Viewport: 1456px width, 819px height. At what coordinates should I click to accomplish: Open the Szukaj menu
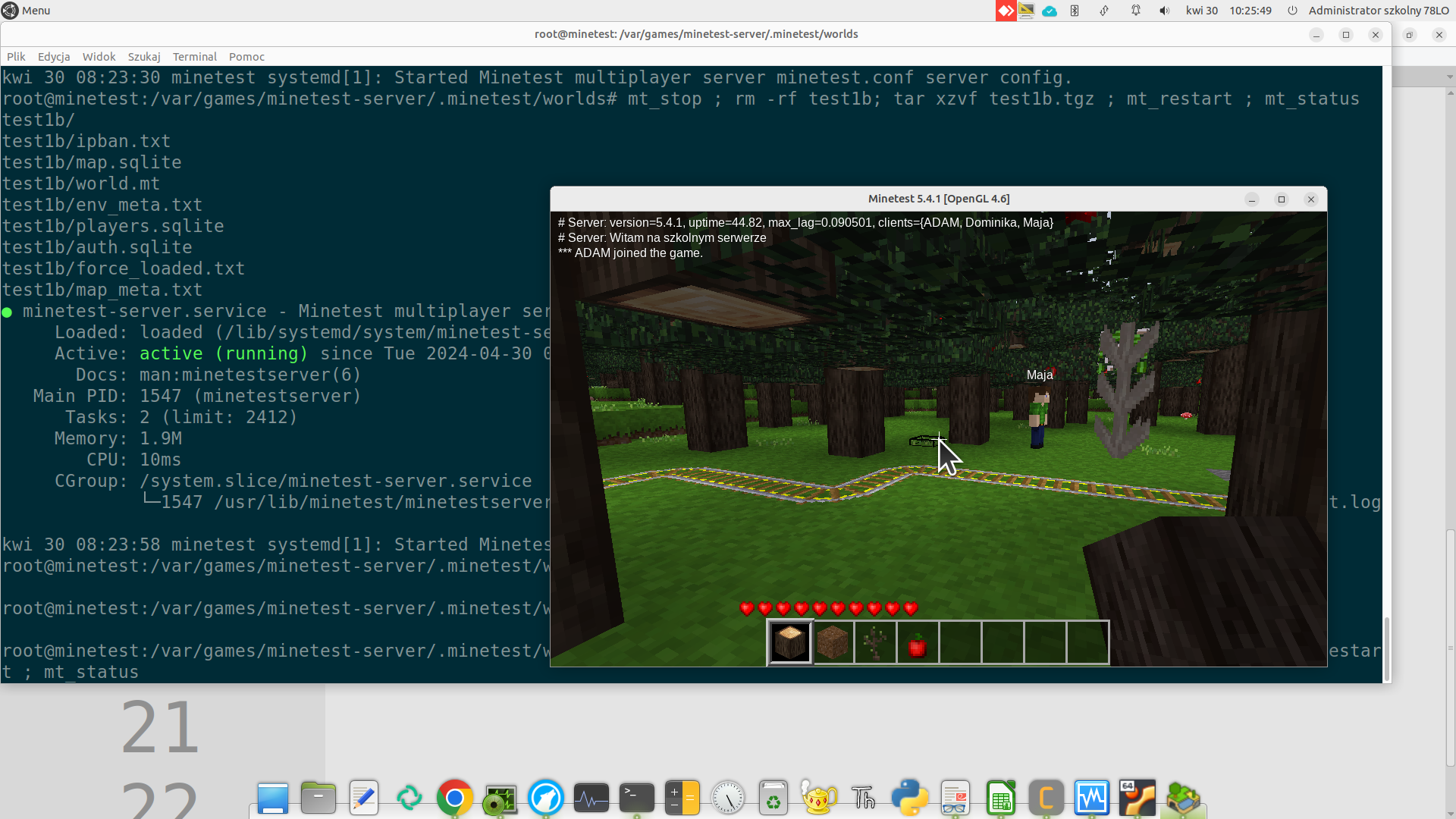point(144,57)
